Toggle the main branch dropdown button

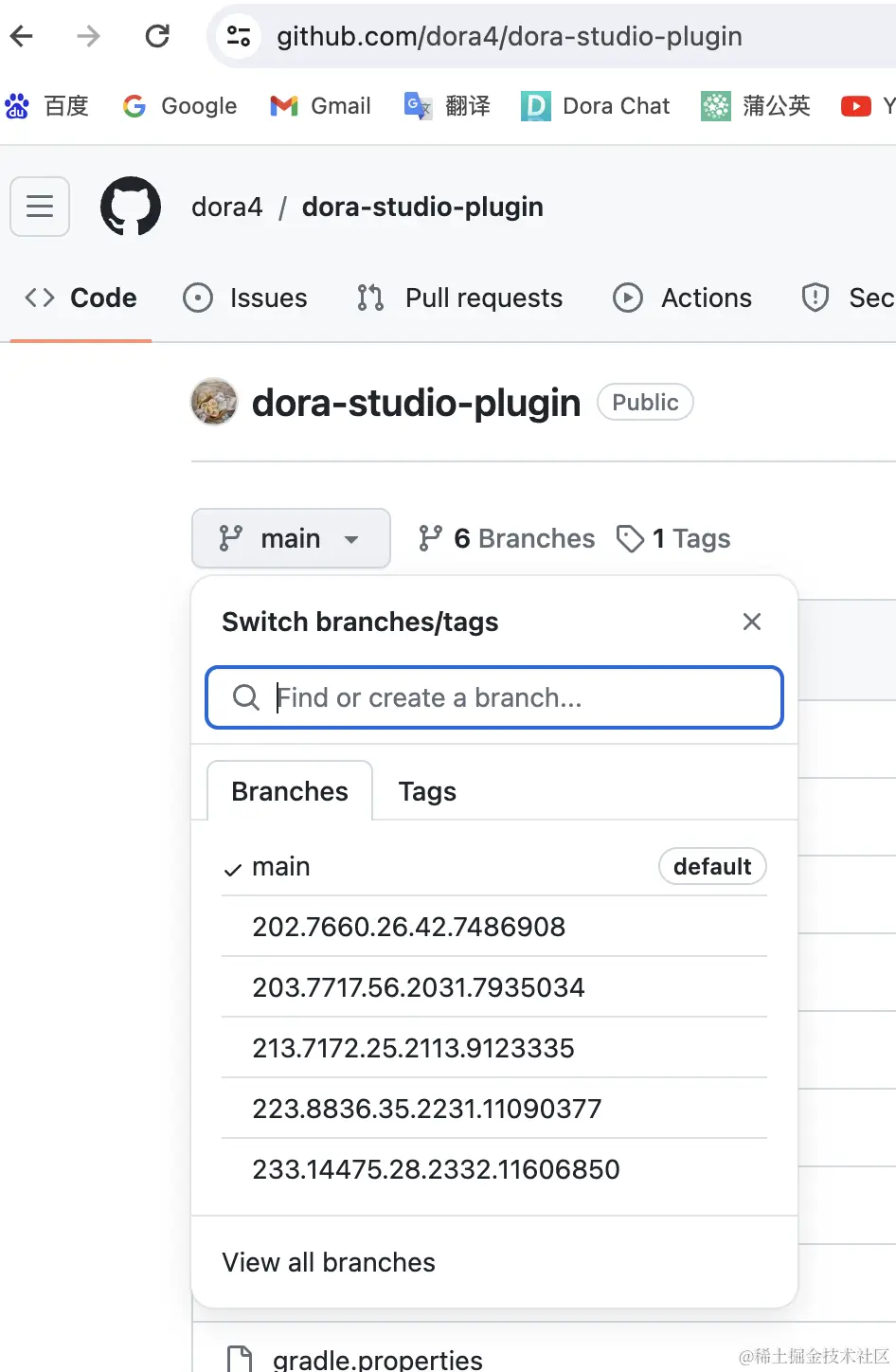tap(291, 538)
